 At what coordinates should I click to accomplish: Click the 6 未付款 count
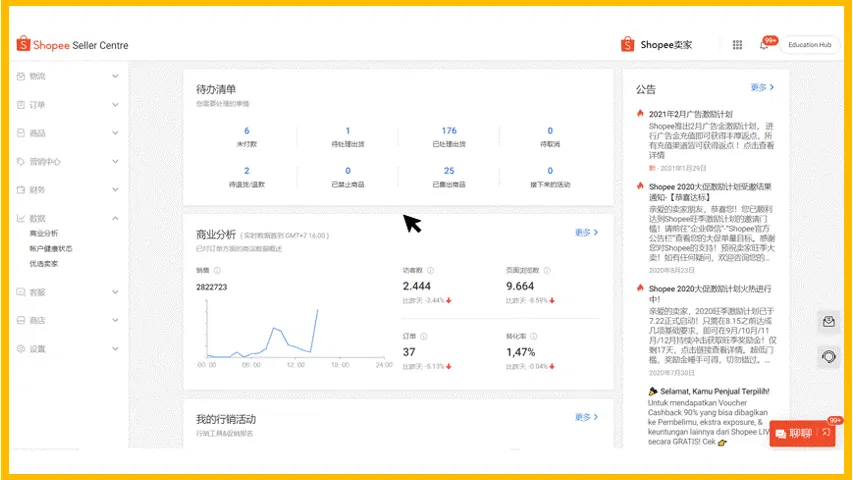point(246,131)
